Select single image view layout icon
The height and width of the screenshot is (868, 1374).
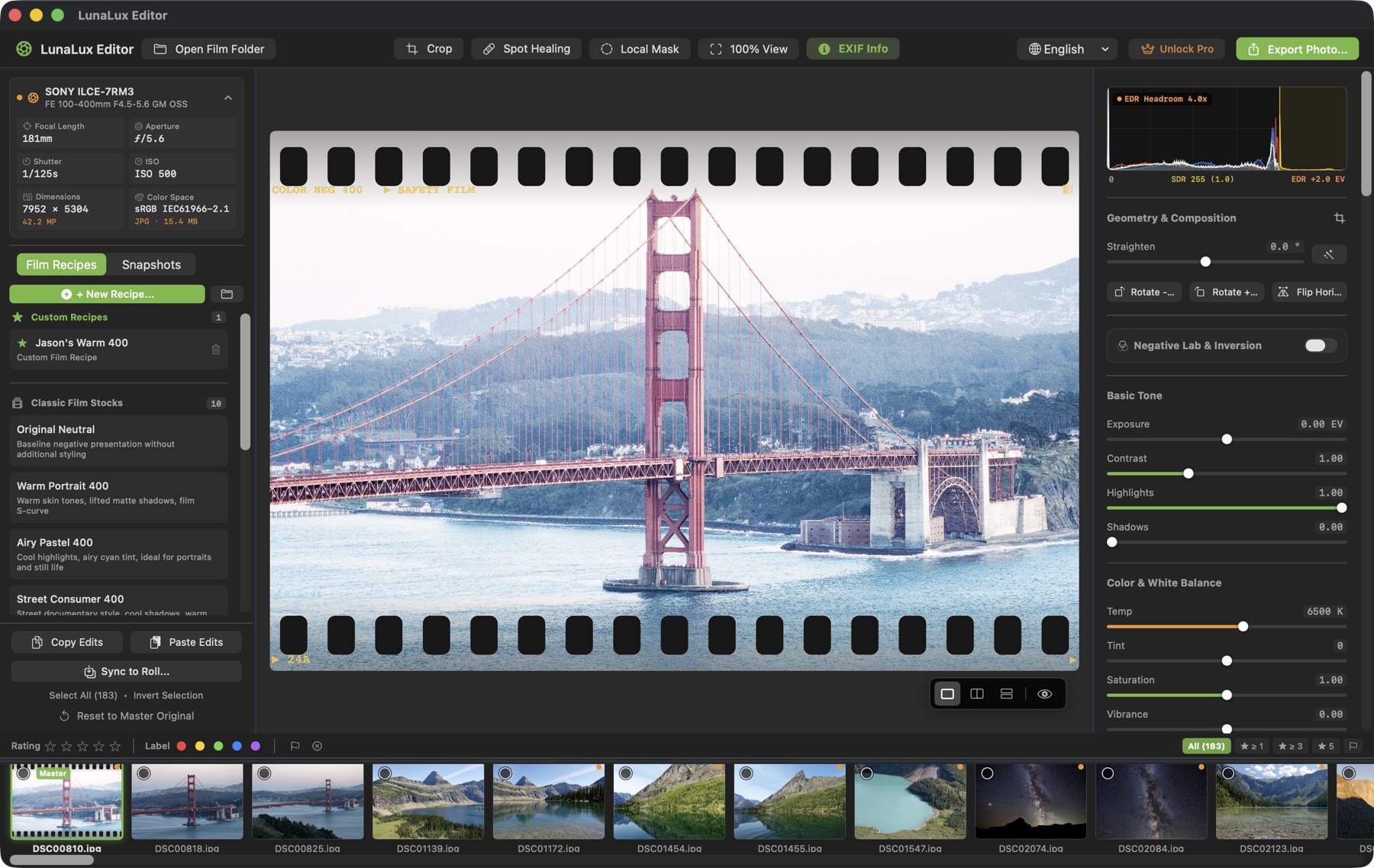(947, 694)
